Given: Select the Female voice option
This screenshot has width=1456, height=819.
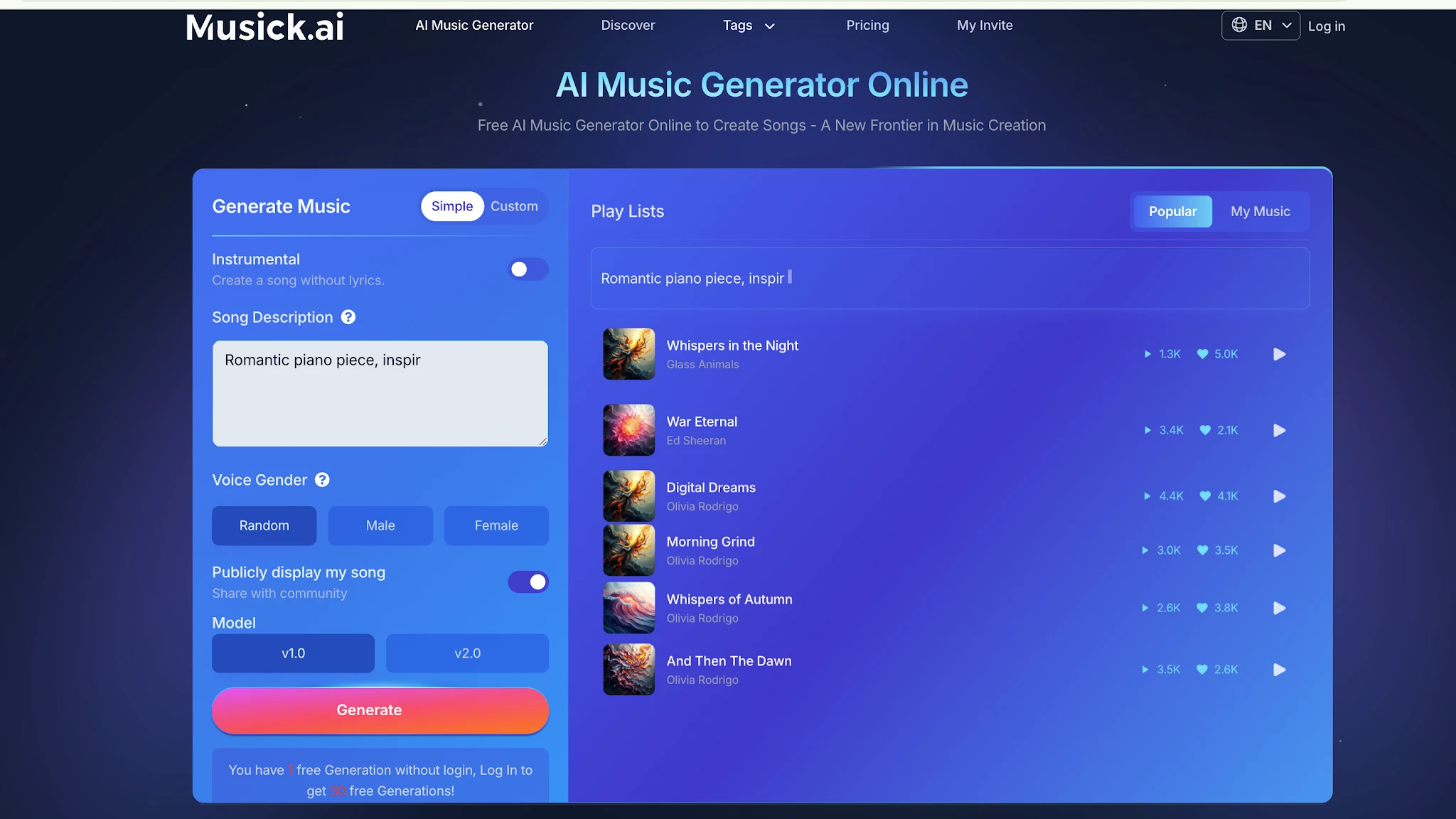Looking at the screenshot, I should pyautogui.click(x=496, y=525).
